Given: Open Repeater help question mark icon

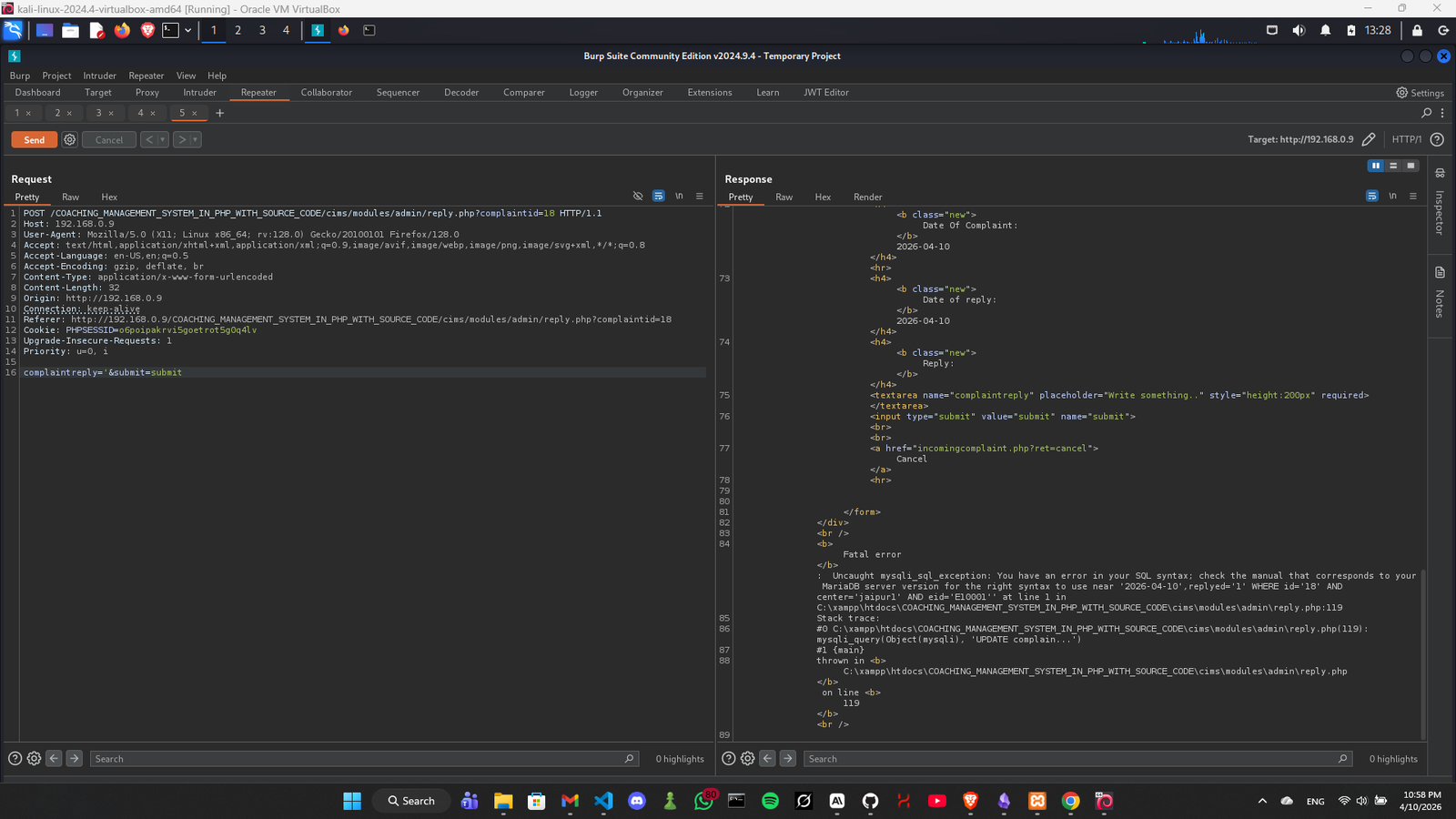Looking at the screenshot, I should [1437, 139].
